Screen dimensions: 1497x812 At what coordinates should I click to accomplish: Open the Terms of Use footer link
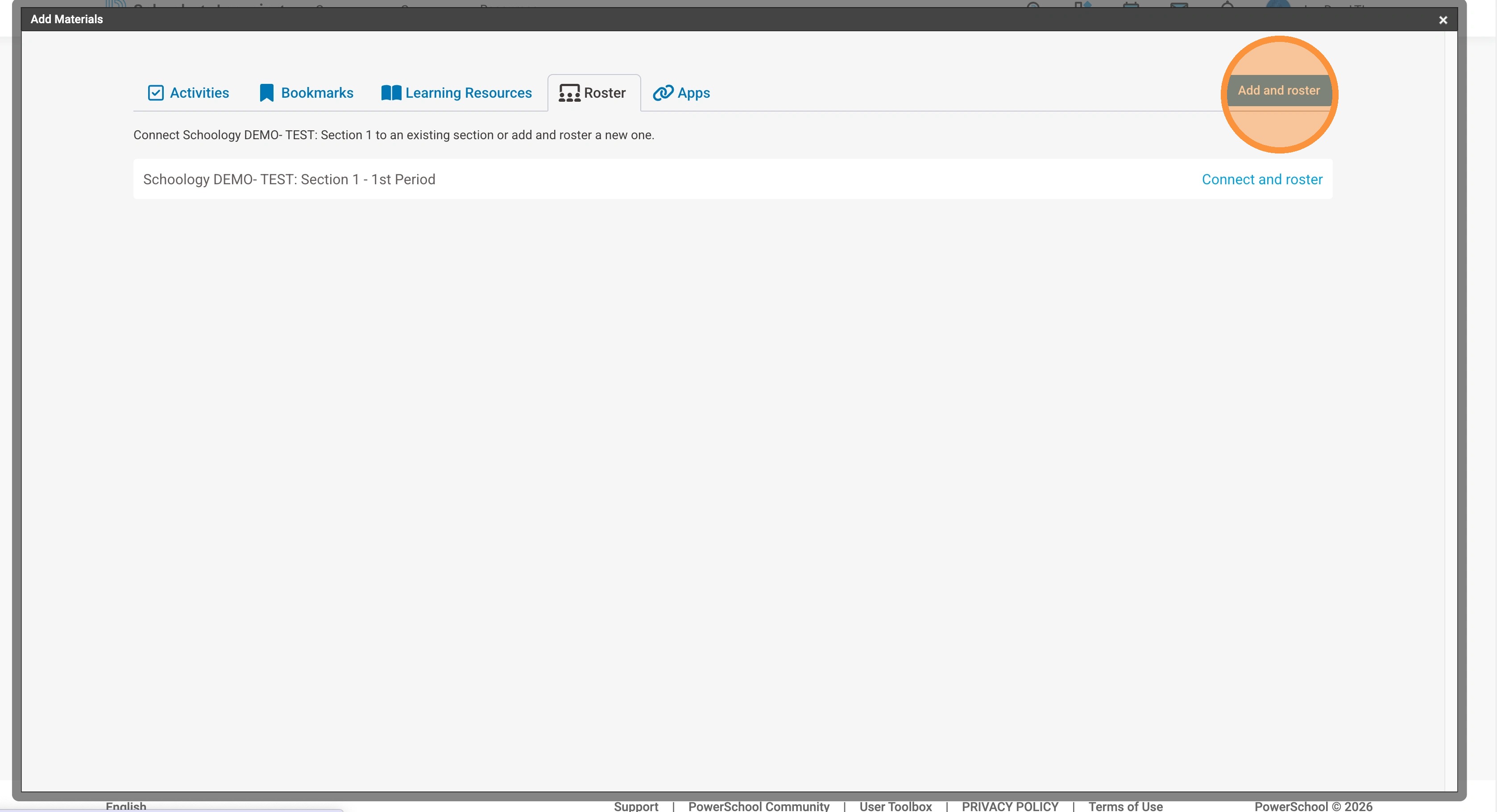click(1125, 806)
